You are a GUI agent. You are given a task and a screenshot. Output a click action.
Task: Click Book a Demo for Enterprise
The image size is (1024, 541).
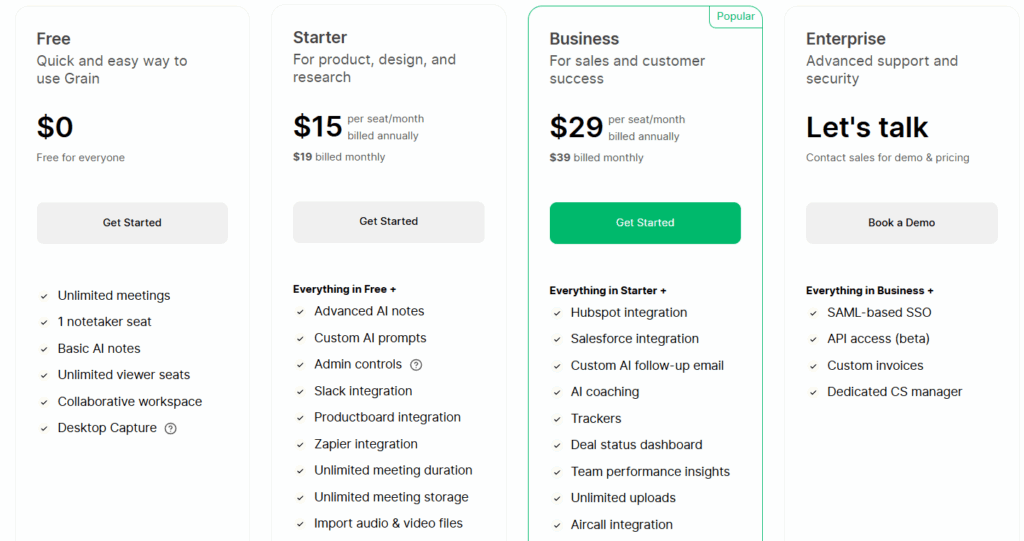click(x=901, y=223)
